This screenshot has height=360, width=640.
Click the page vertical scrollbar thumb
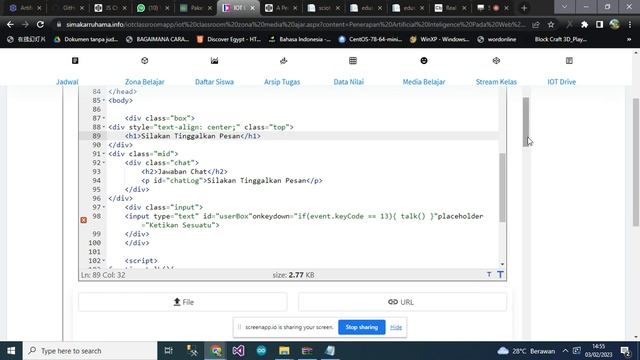tap(636, 162)
